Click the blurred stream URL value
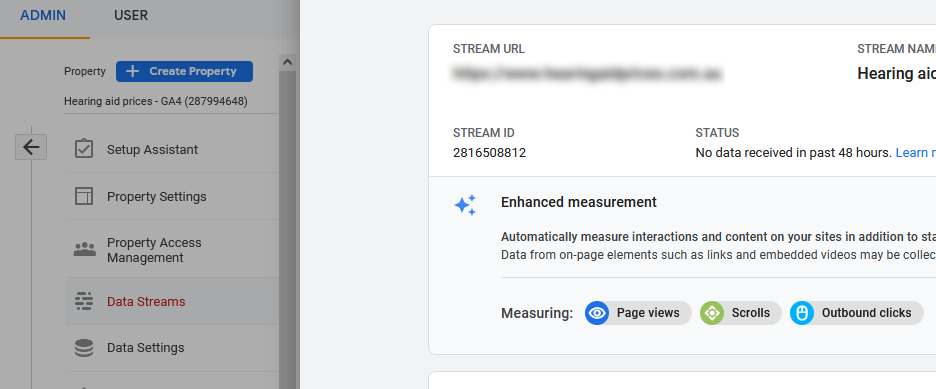 (588, 74)
